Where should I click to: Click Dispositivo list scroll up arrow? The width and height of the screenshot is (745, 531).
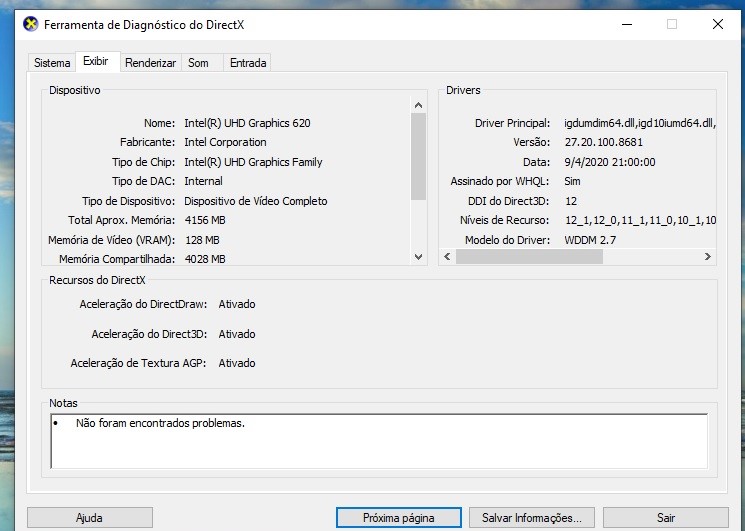(418, 105)
